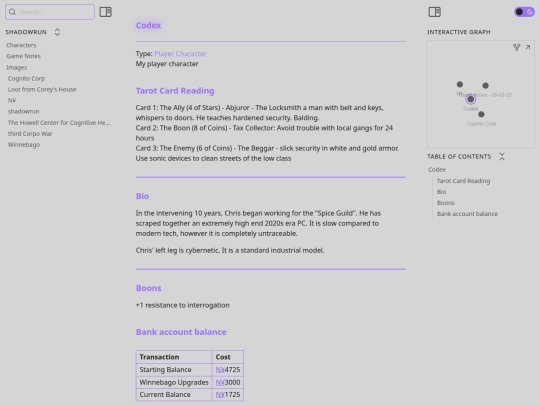Viewport: 540px width, 405px height.
Task: Switch the dark mode toggle
Action: [x=524, y=12]
